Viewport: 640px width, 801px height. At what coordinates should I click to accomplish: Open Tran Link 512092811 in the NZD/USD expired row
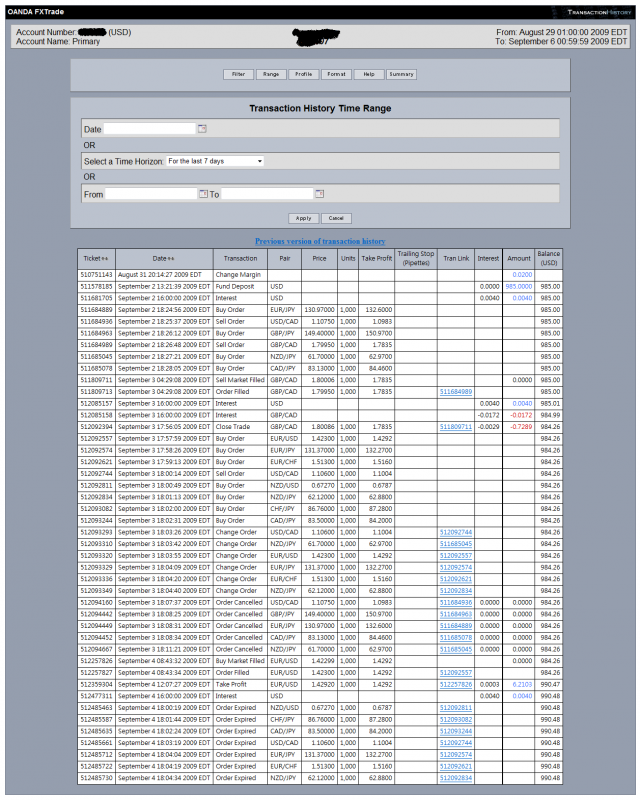point(456,708)
